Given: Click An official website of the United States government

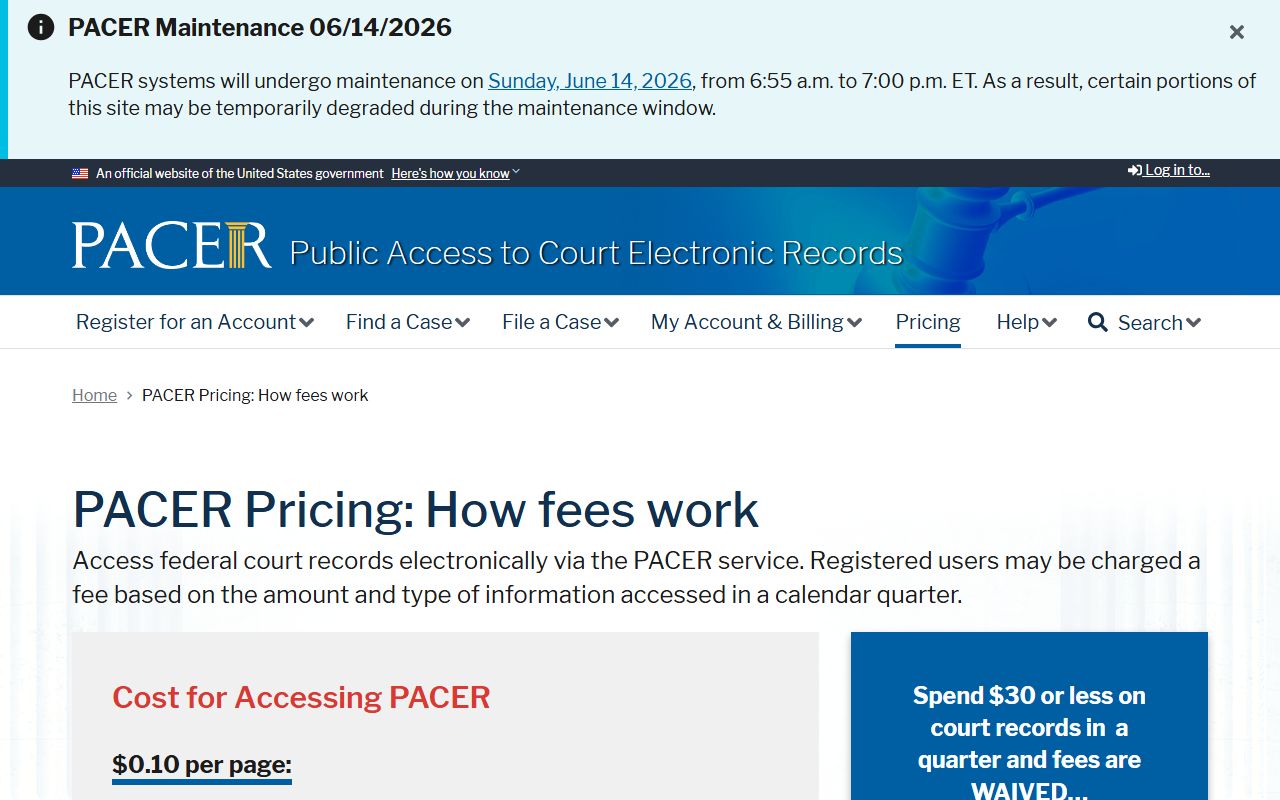Looking at the screenshot, I should [x=240, y=173].
